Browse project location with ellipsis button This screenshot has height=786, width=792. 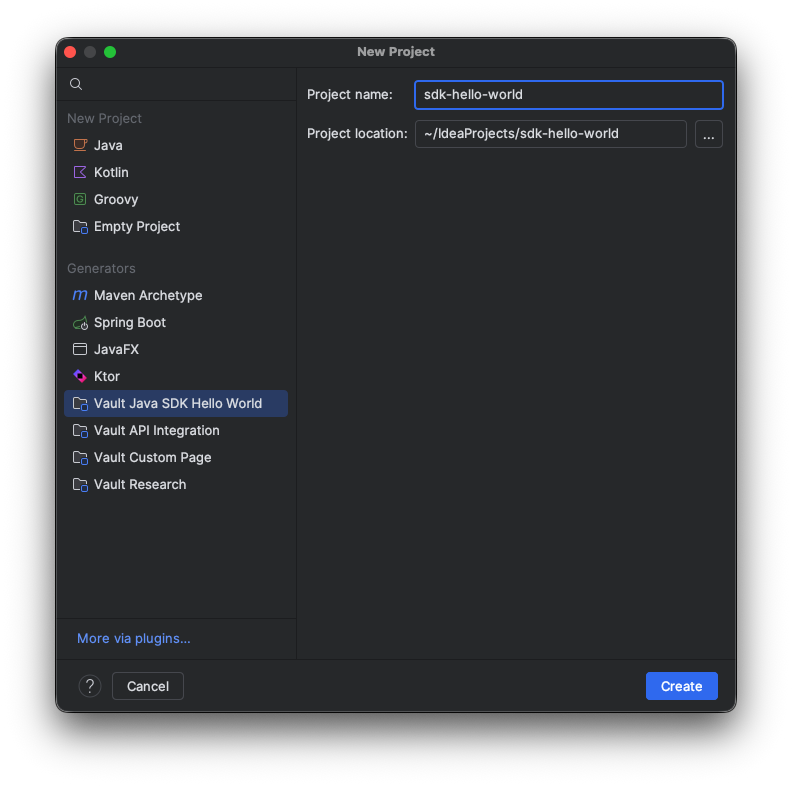tap(709, 134)
